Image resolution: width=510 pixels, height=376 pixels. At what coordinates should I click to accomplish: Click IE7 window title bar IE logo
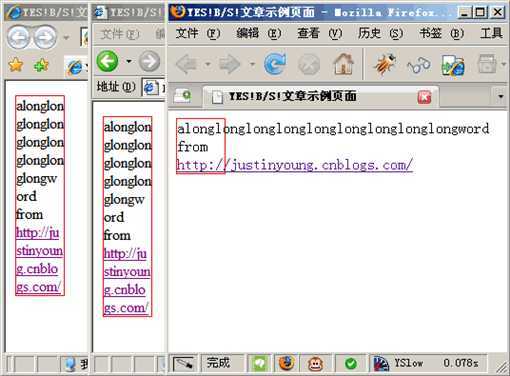(14, 13)
